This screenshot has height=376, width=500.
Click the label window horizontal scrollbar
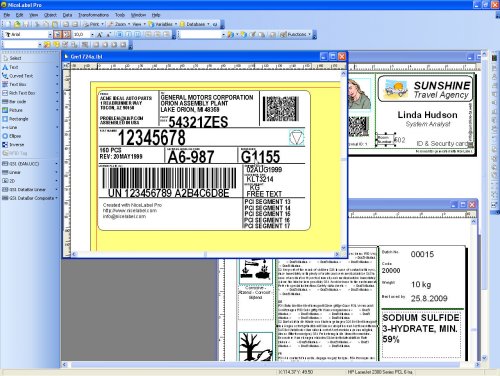tap(205, 254)
